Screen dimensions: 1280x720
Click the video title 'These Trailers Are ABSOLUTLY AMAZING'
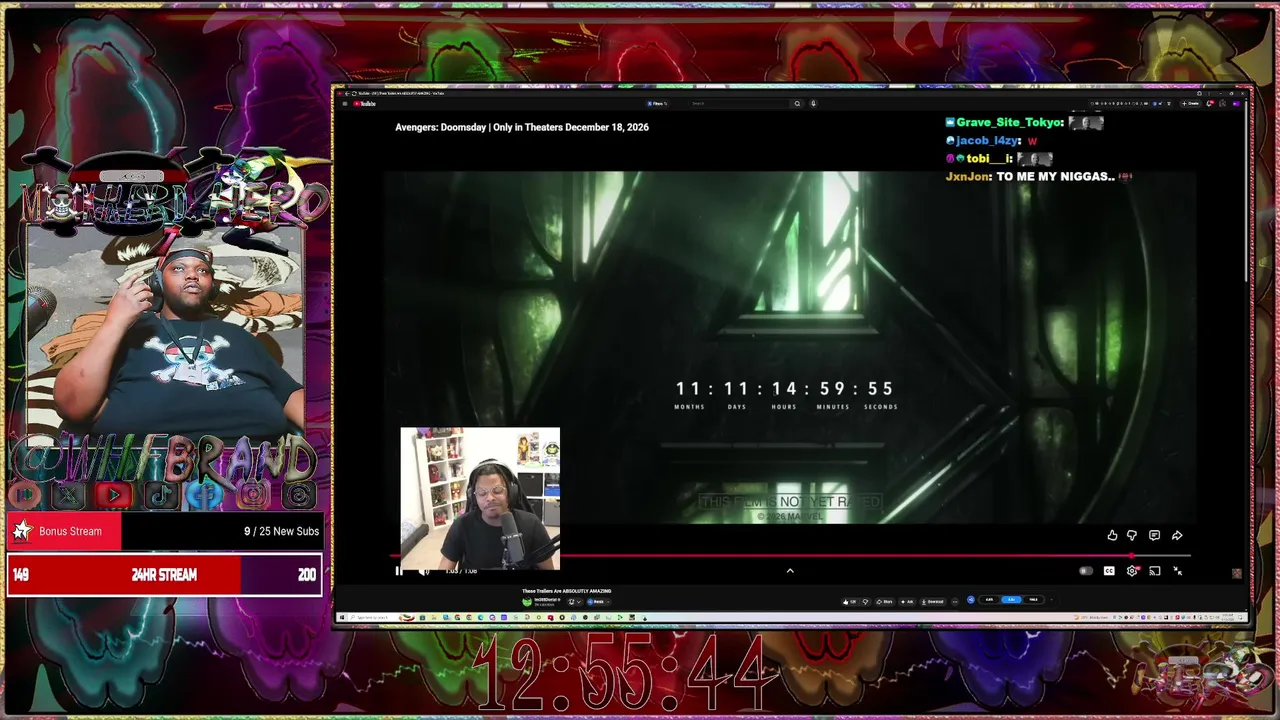566,591
